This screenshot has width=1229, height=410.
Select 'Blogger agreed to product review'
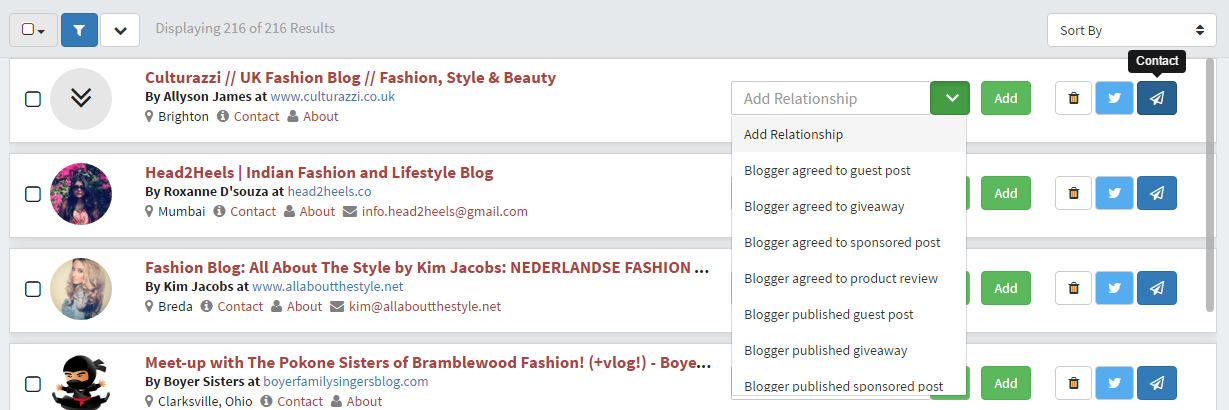[x=849, y=278]
